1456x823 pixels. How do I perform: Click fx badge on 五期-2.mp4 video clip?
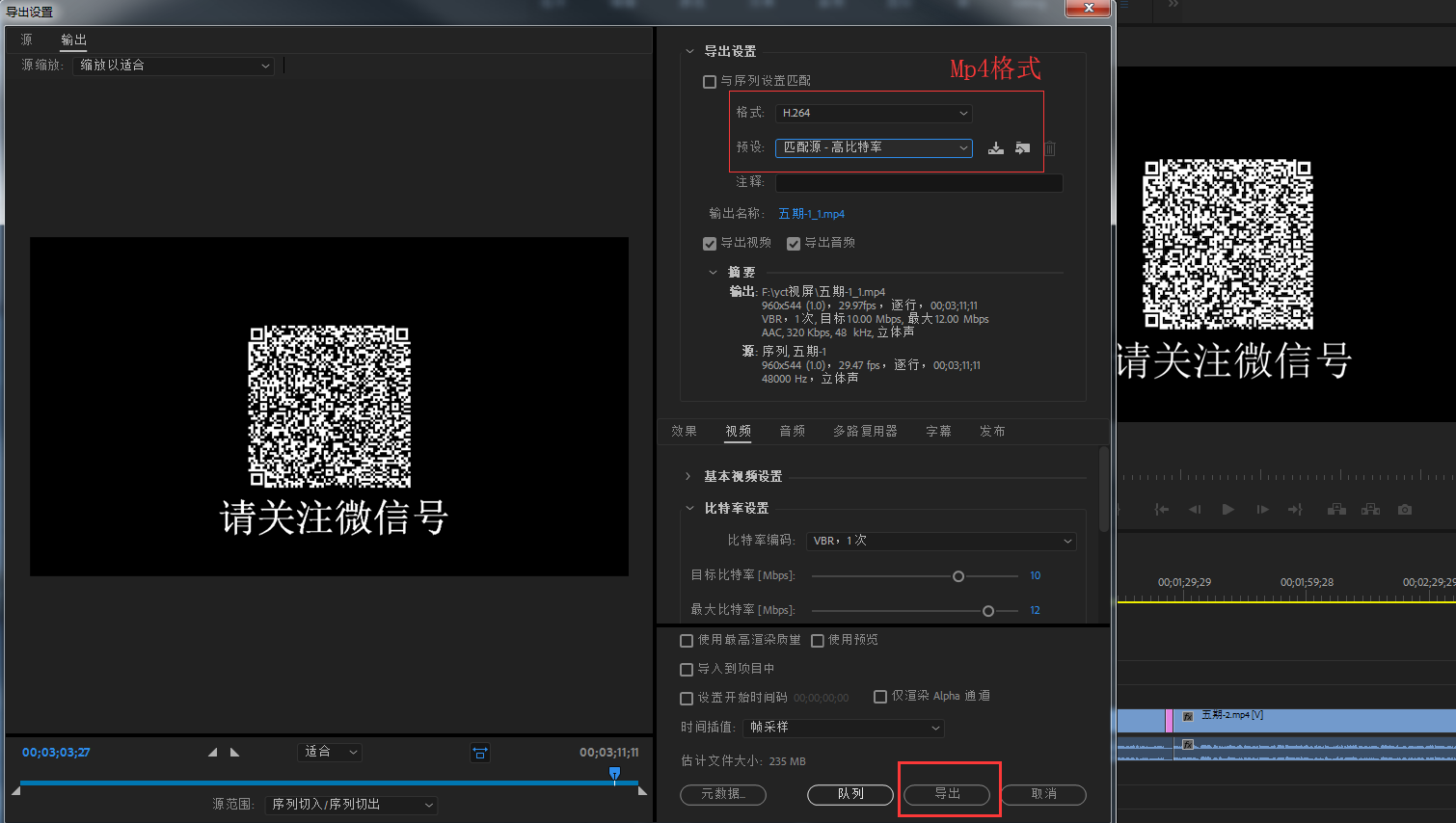click(x=1188, y=716)
